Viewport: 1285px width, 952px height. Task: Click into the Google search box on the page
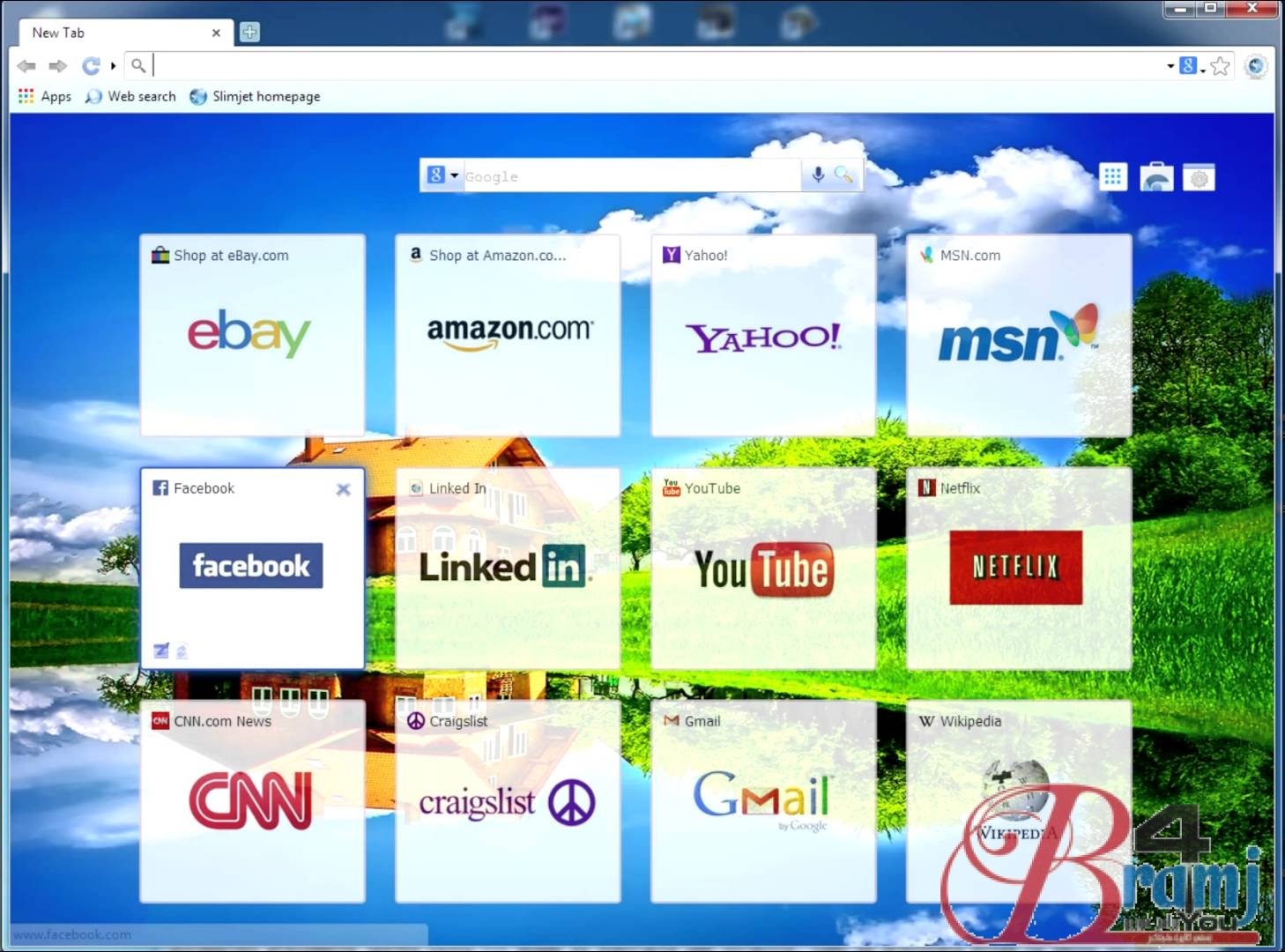[x=631, y=176]
